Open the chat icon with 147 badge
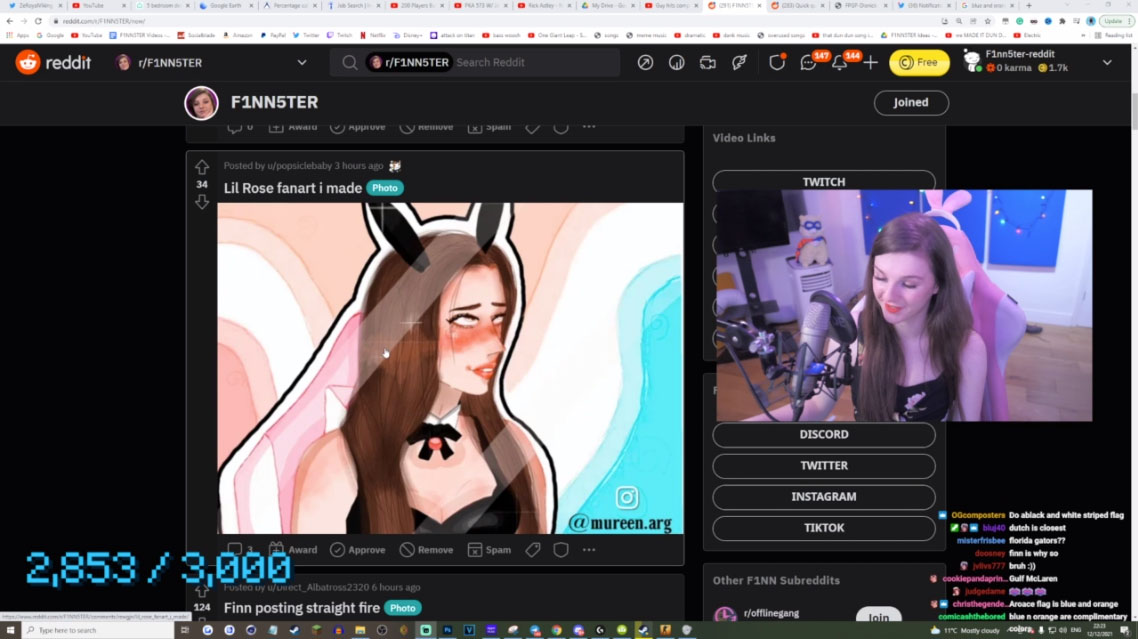 pyautogui.click(x=808, y=63)
